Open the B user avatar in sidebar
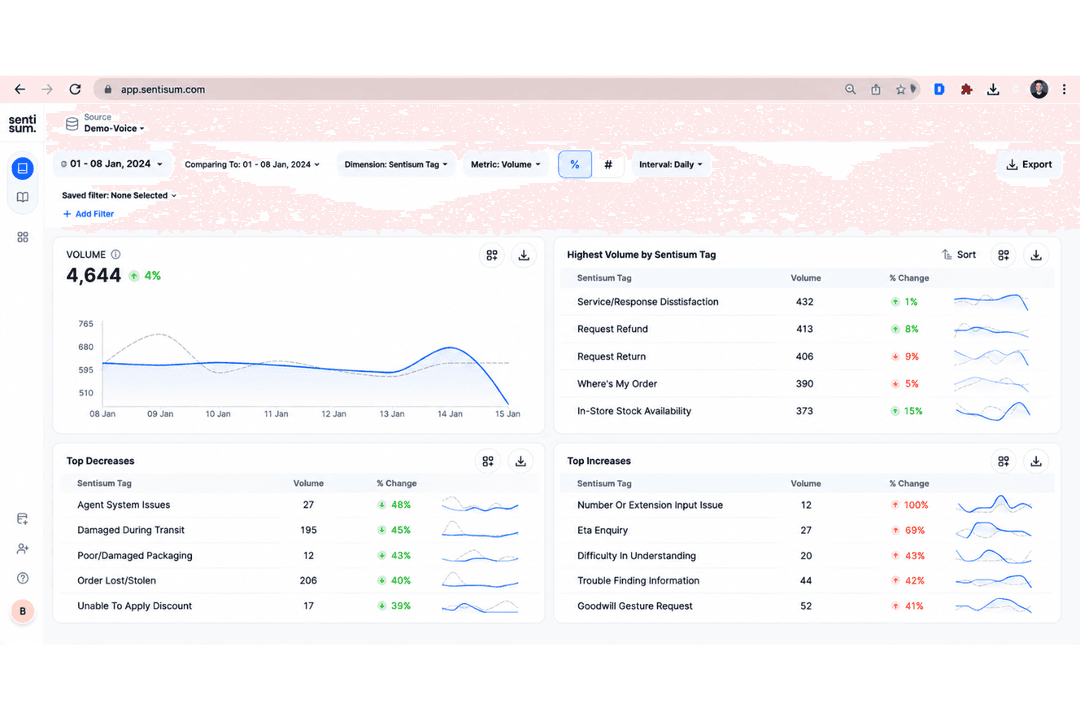Screen dimensions: 1080x720 [x=23, y=611]
